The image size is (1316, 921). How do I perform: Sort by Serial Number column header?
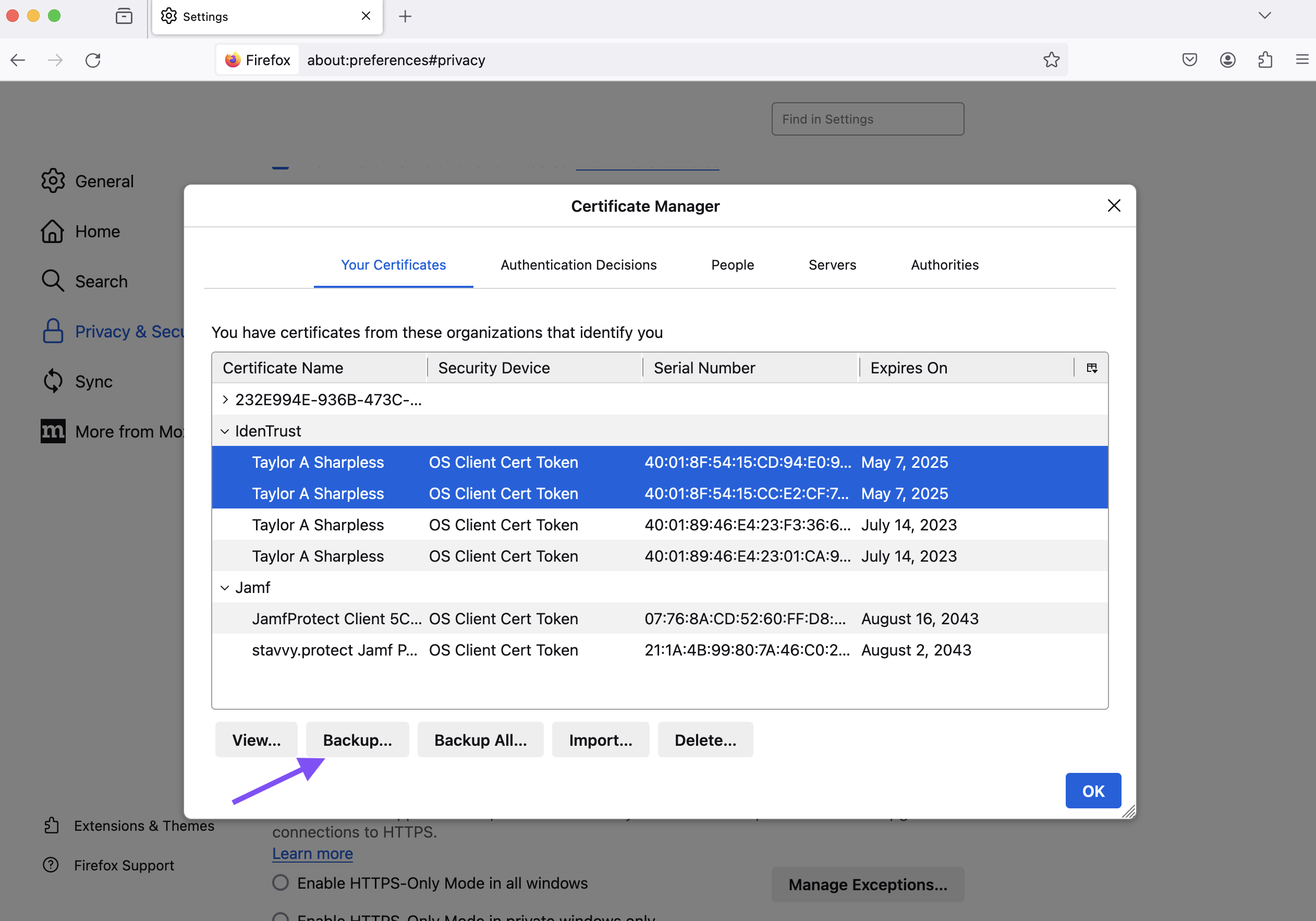751,368
